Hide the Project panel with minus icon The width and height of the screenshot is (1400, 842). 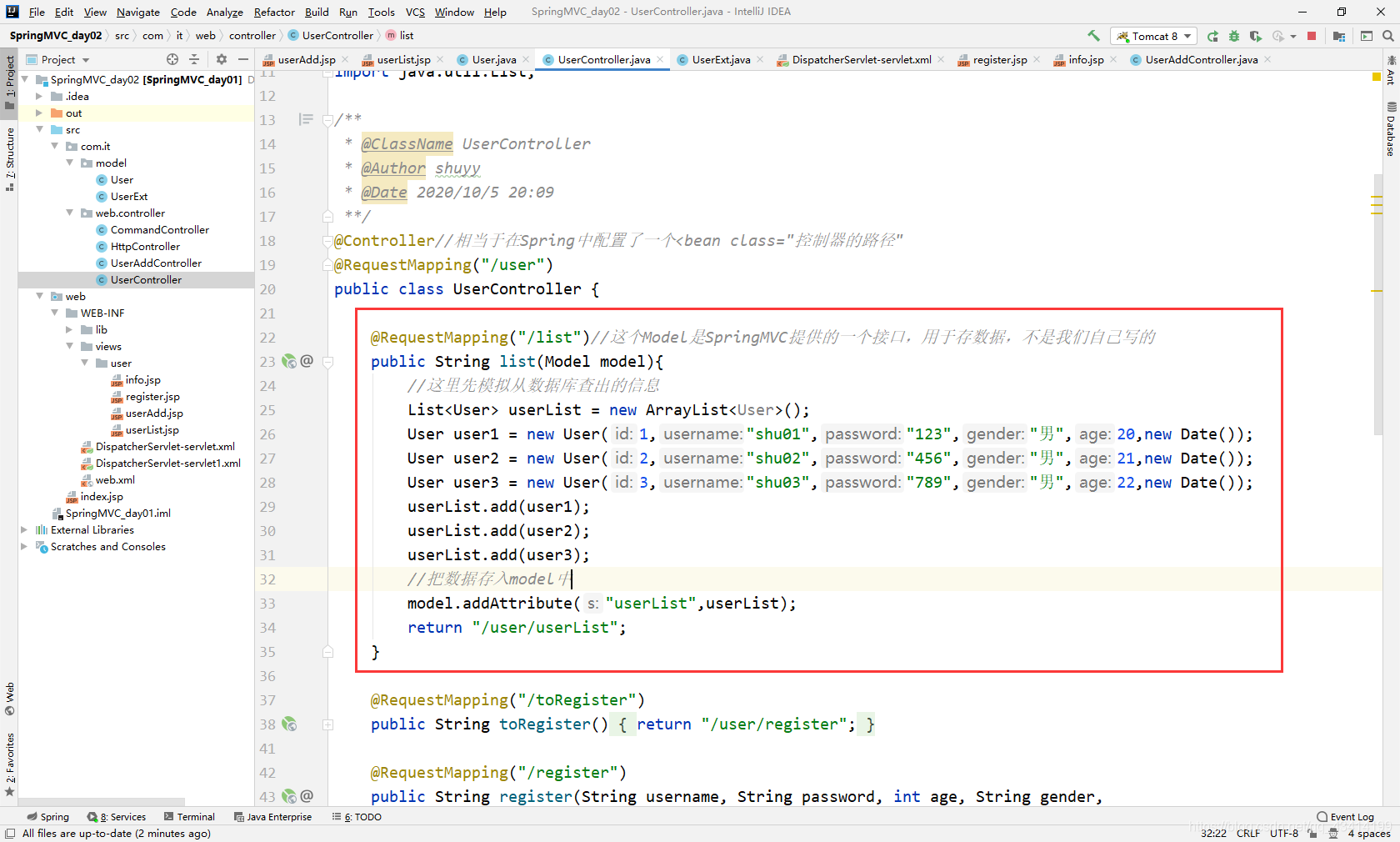point(243,59)
